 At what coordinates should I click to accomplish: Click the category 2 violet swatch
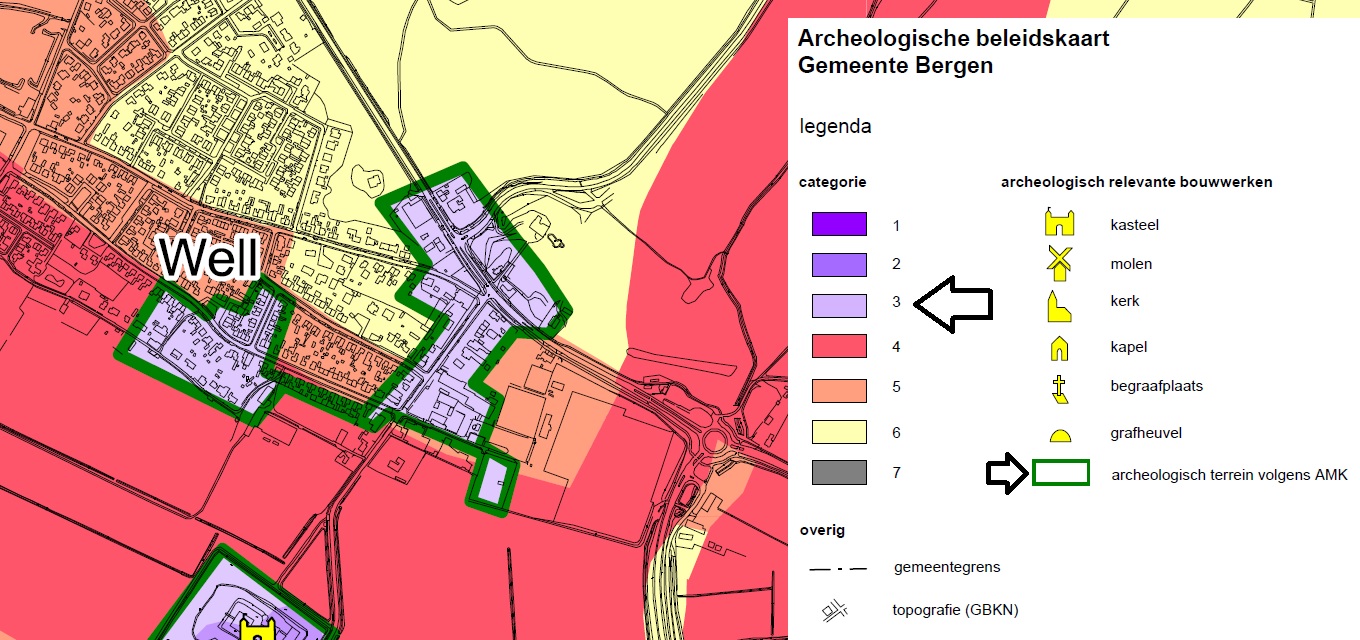839,265
